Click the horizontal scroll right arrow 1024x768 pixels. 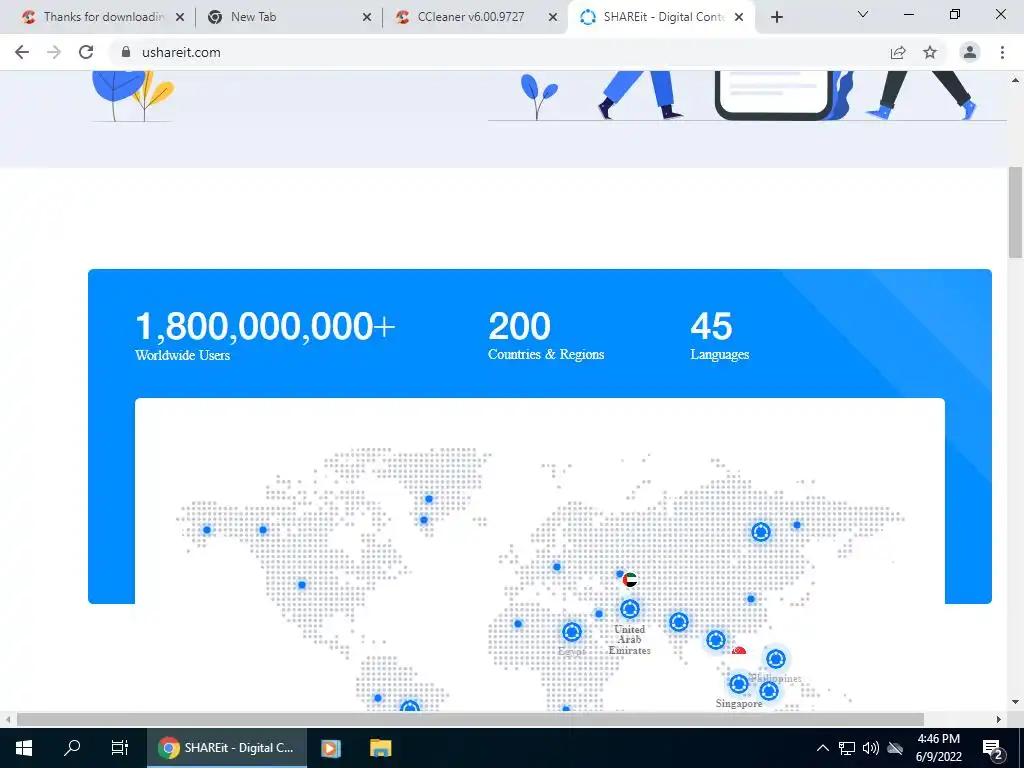999,719
